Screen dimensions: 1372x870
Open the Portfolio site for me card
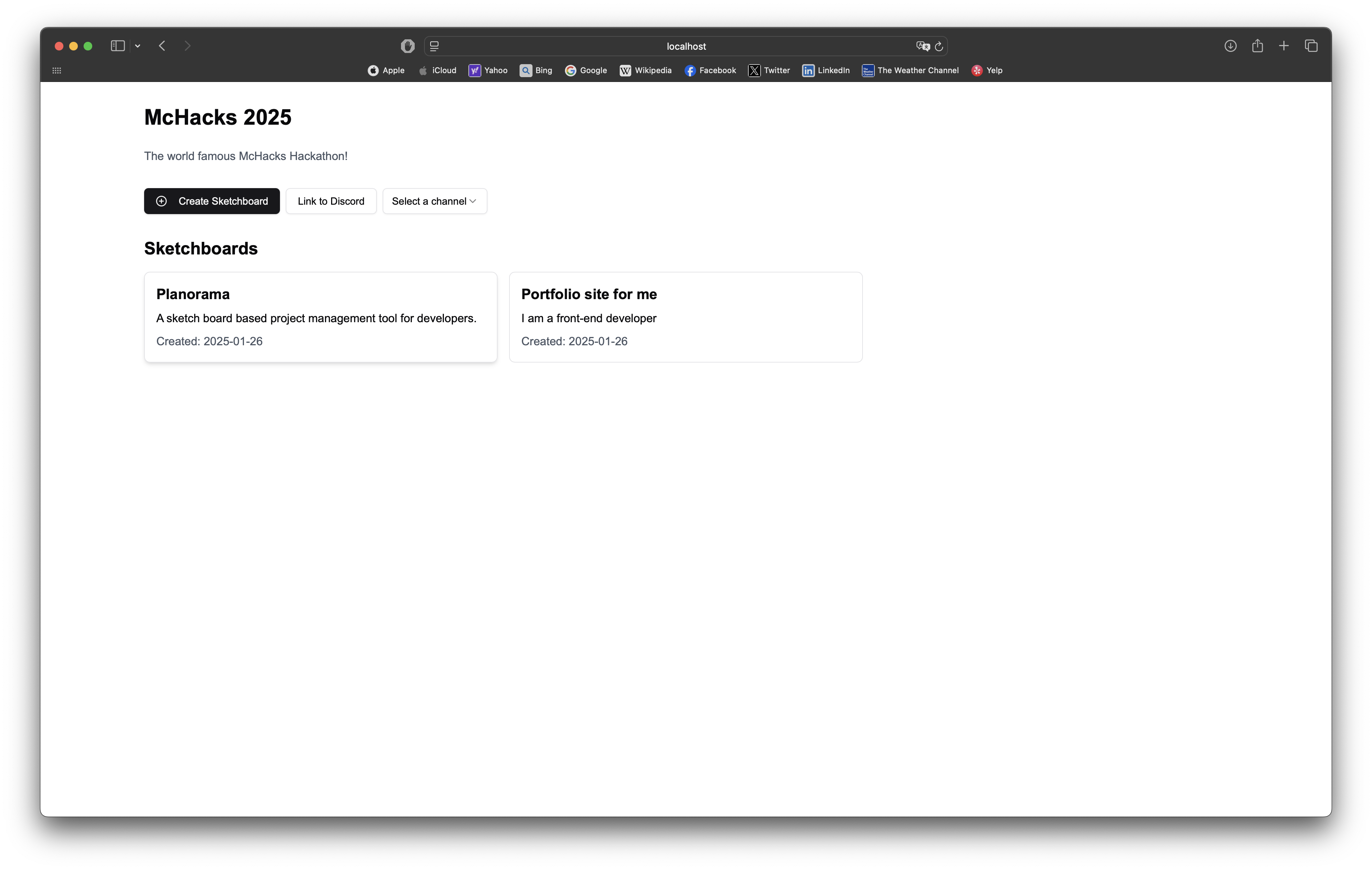pyautogui.click(x=685, y=317)
